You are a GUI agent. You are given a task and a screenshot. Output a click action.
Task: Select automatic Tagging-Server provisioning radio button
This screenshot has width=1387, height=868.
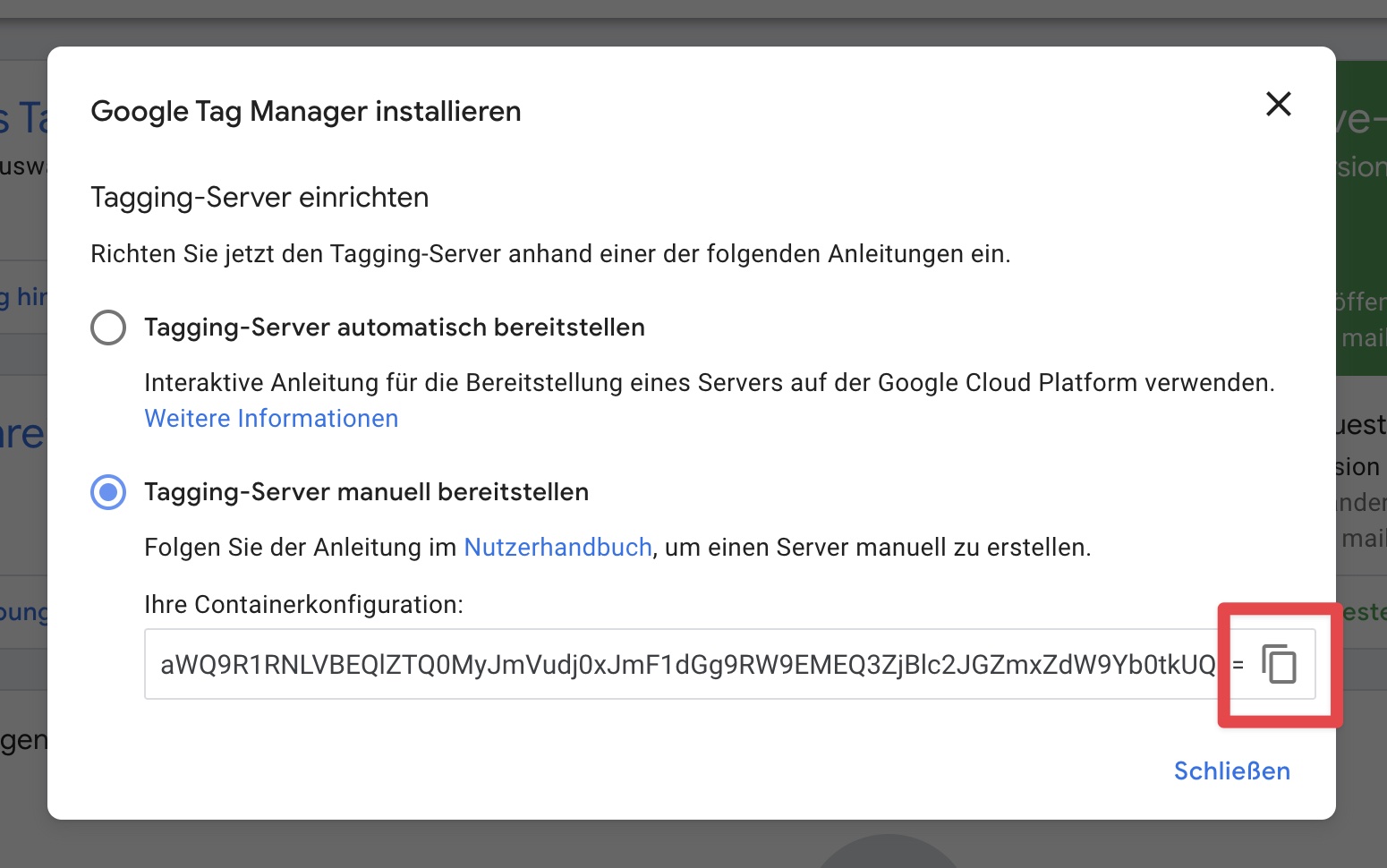tap(108, 328)
